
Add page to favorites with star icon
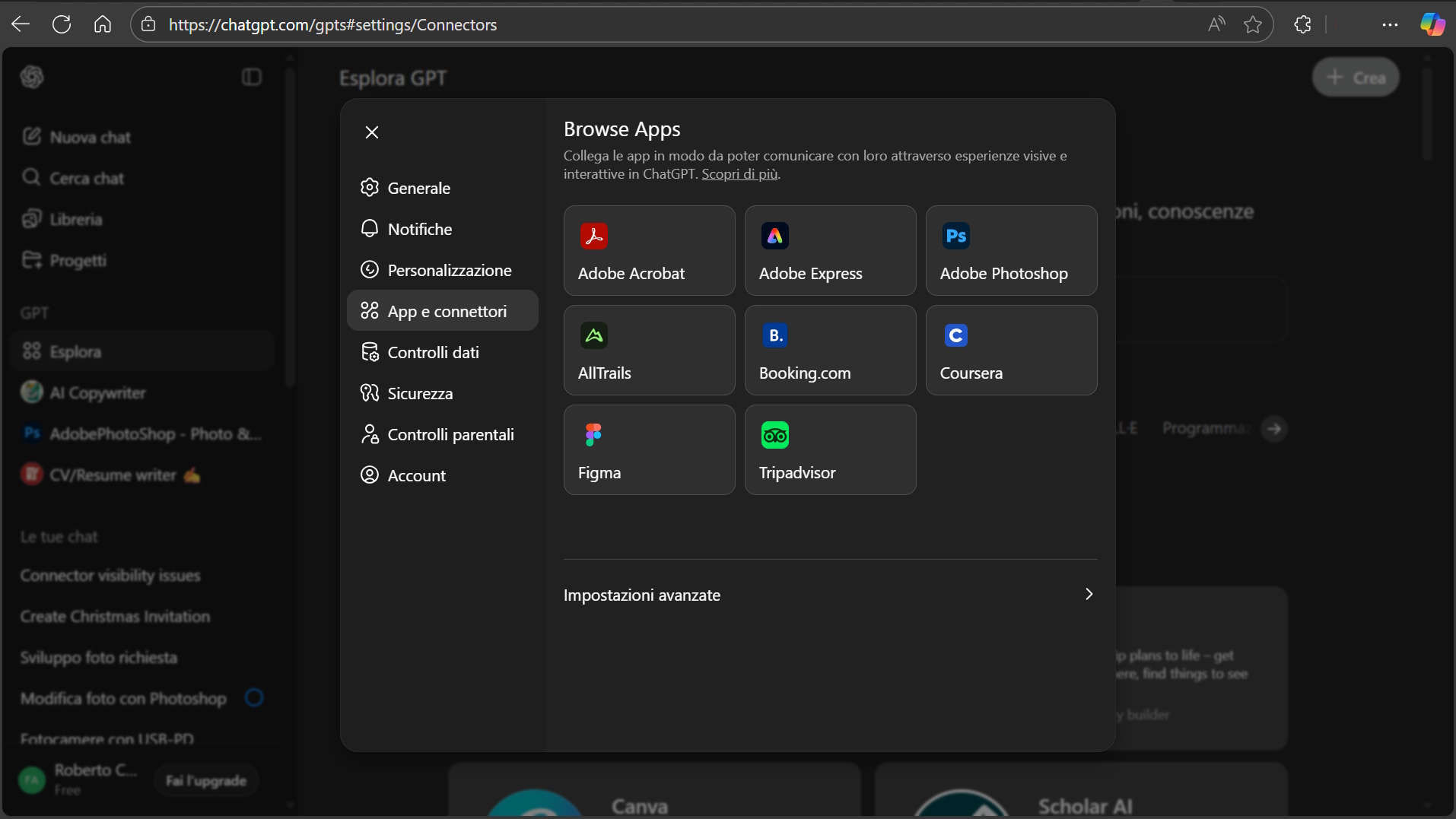(x=1253, y=24)
